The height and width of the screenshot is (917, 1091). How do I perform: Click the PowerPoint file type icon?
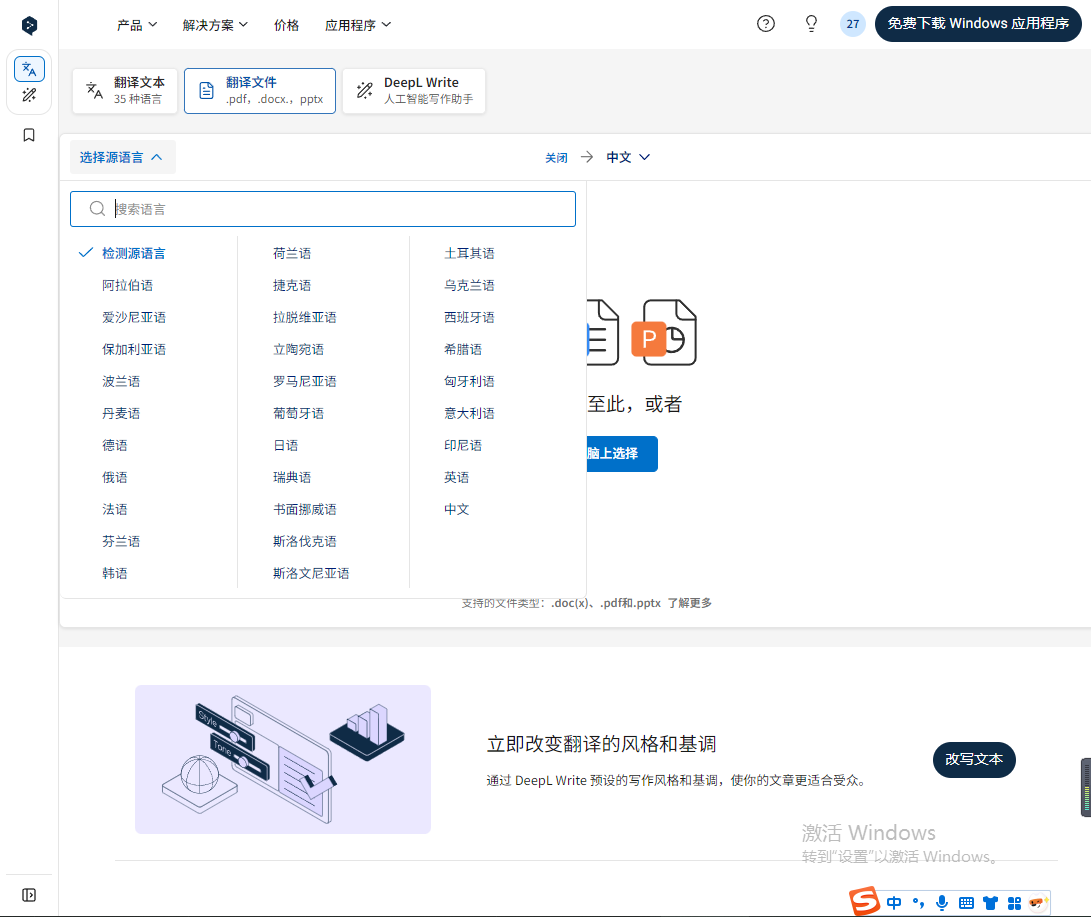pos(664,333)
